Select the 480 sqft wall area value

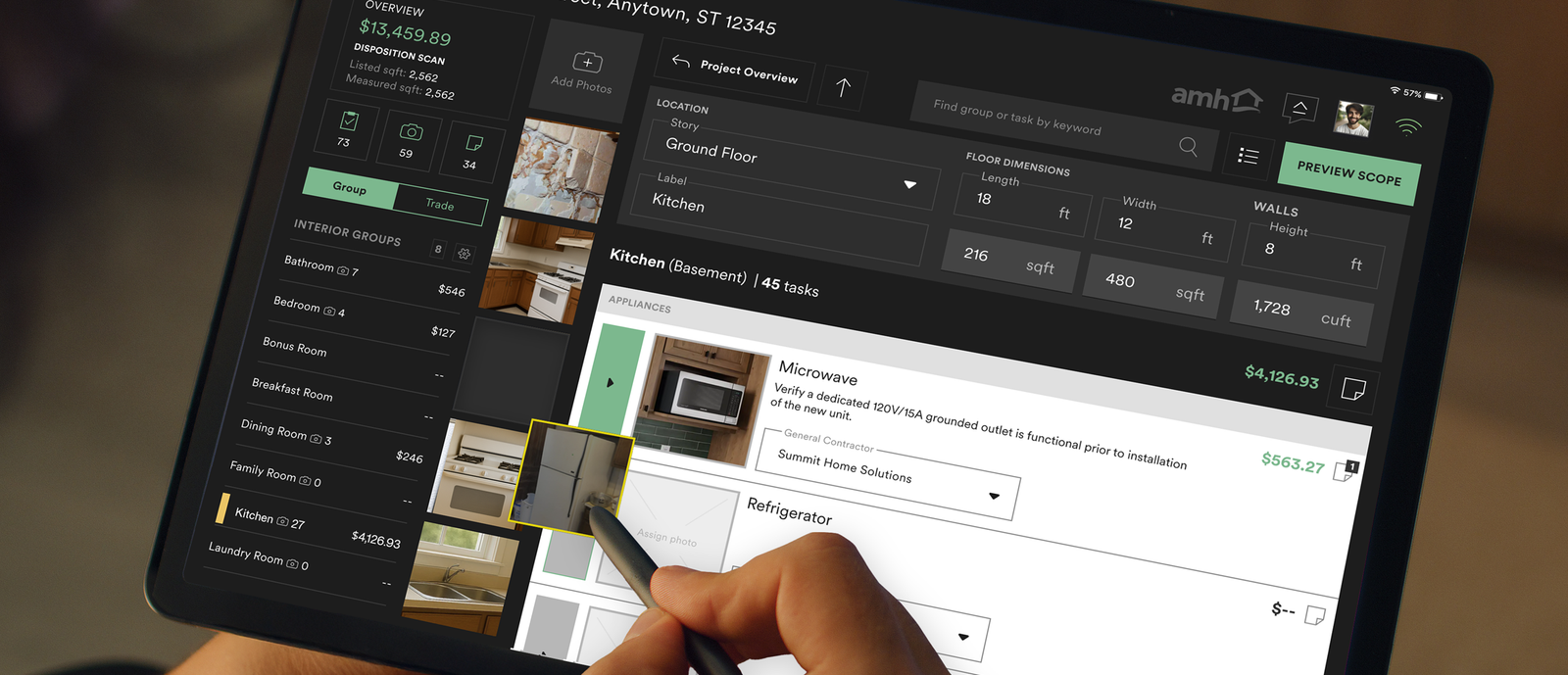[1154, 287]
